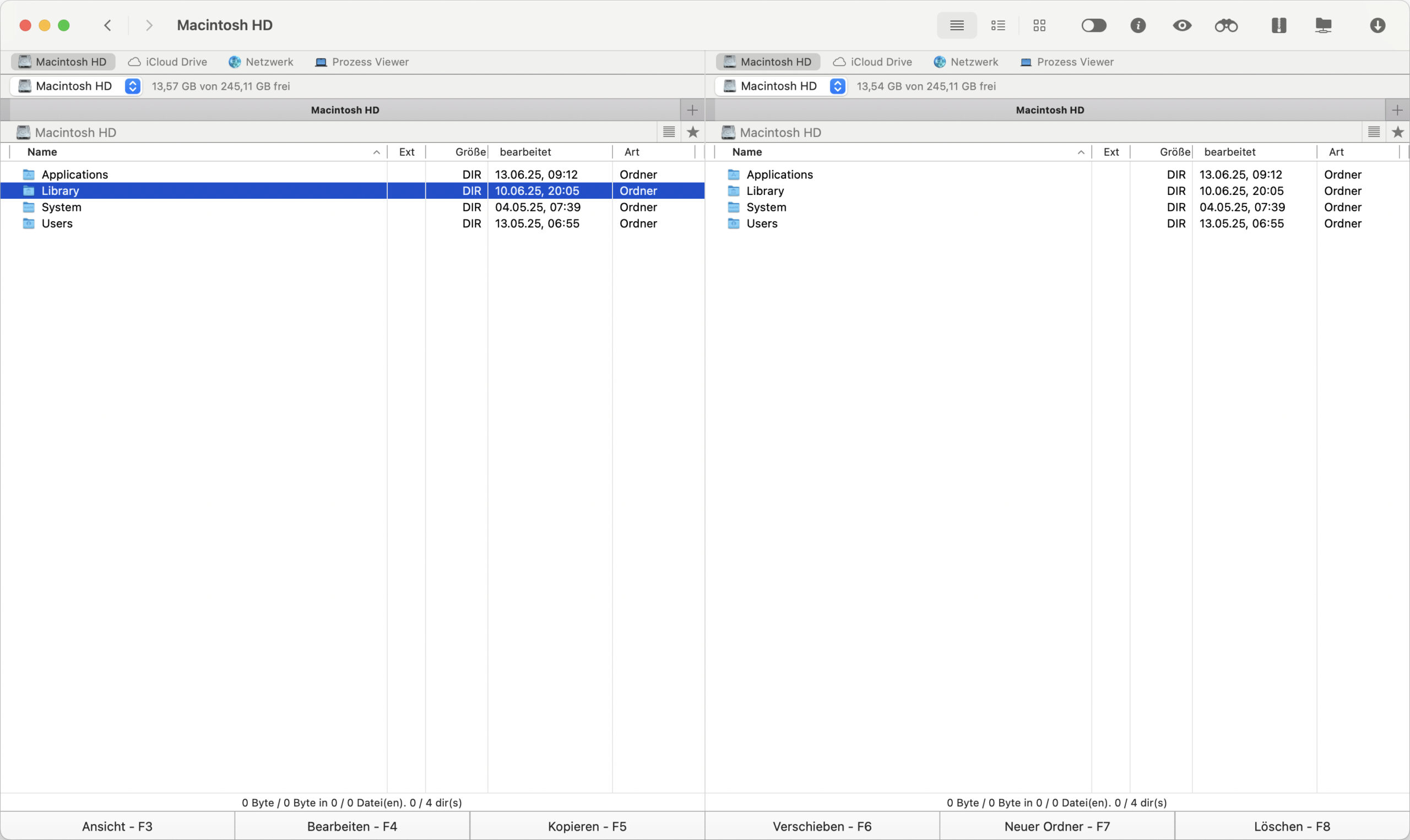This screenshot has width=1410, height=840.
Task: Click the binoculars search icon
Action: 1226,25
